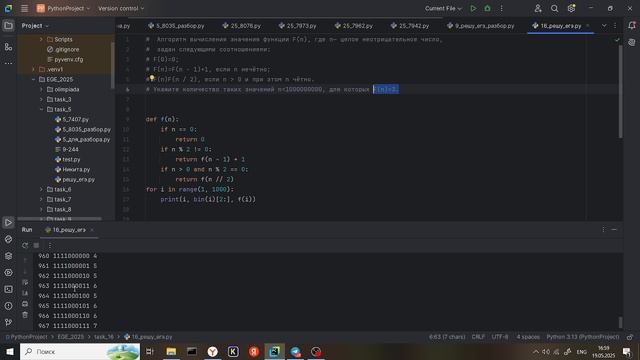
Task: Open PythonProject project dropdown
Action: [x=63, y=8]
